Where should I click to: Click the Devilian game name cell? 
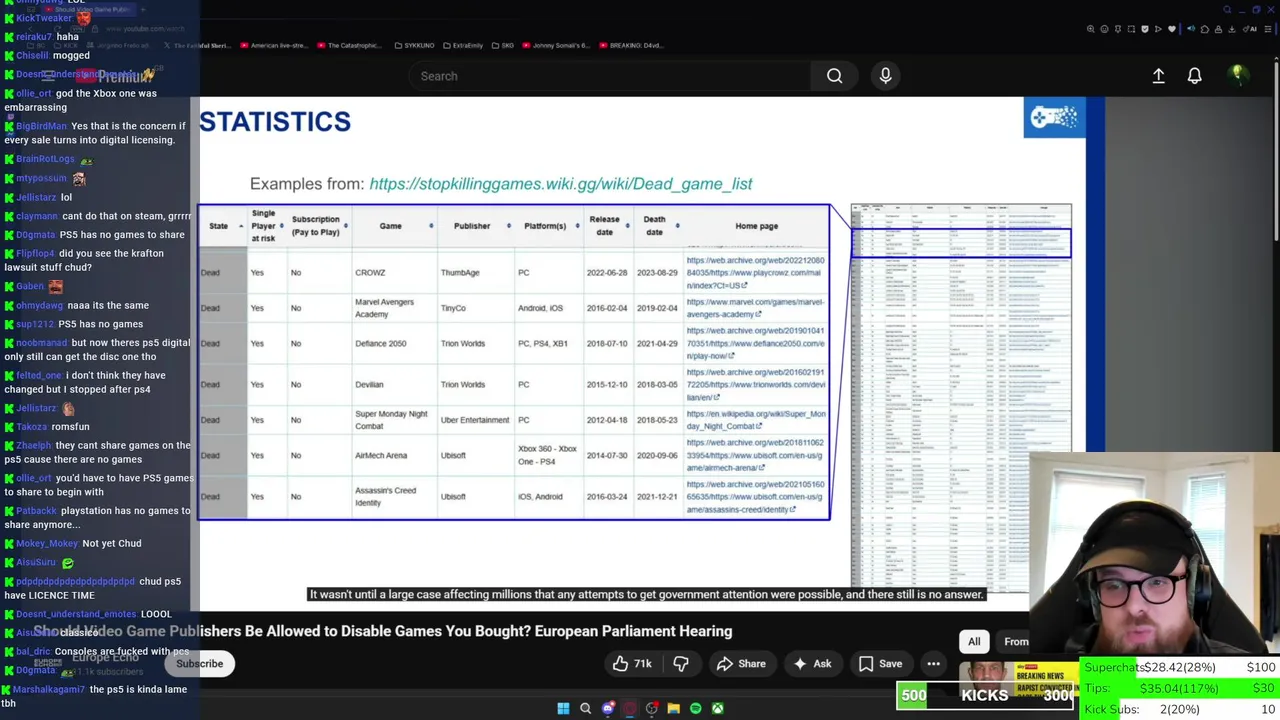point(369,384)
